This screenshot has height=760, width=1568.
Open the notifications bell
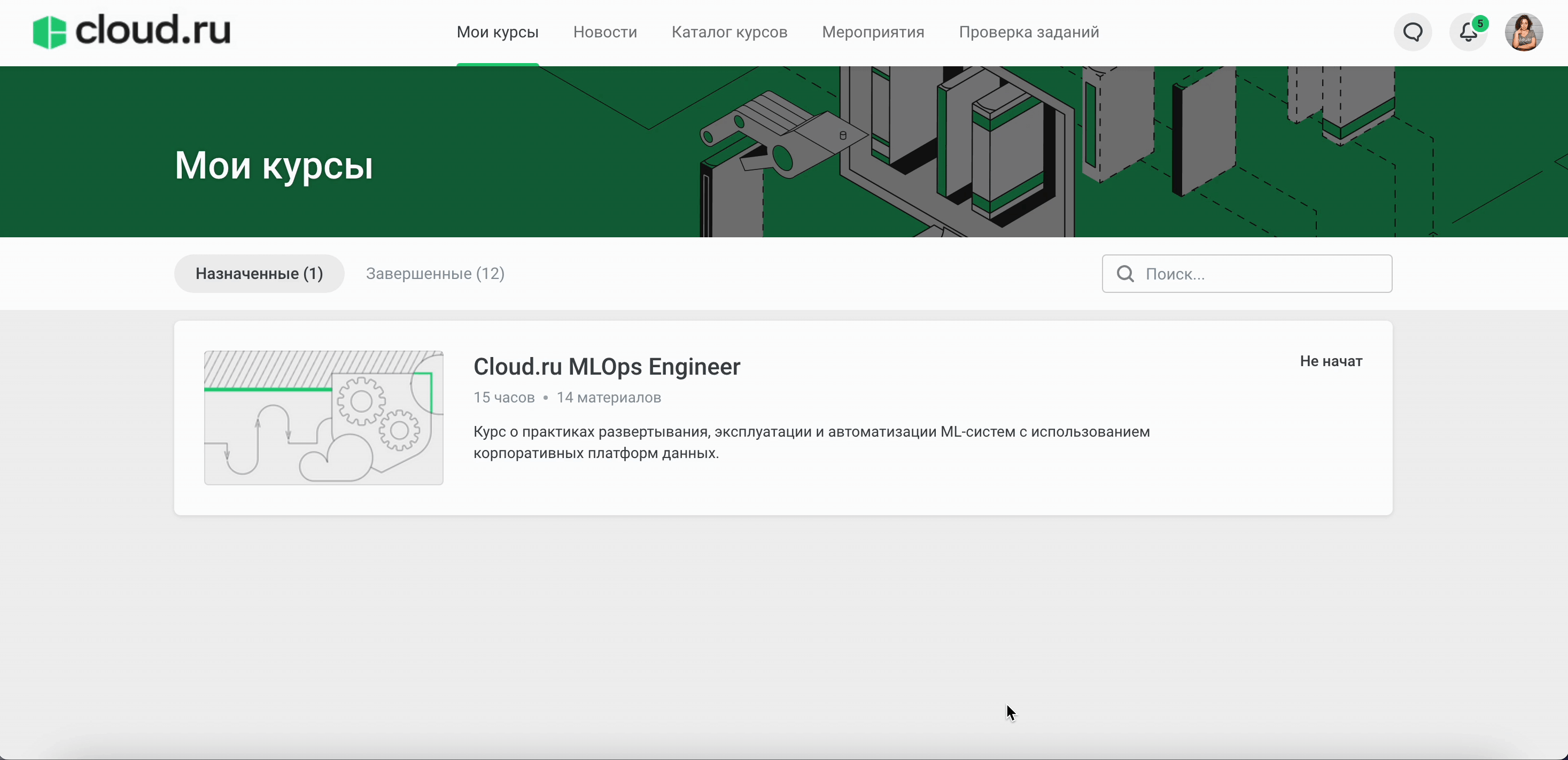(x=1468, y=33)
